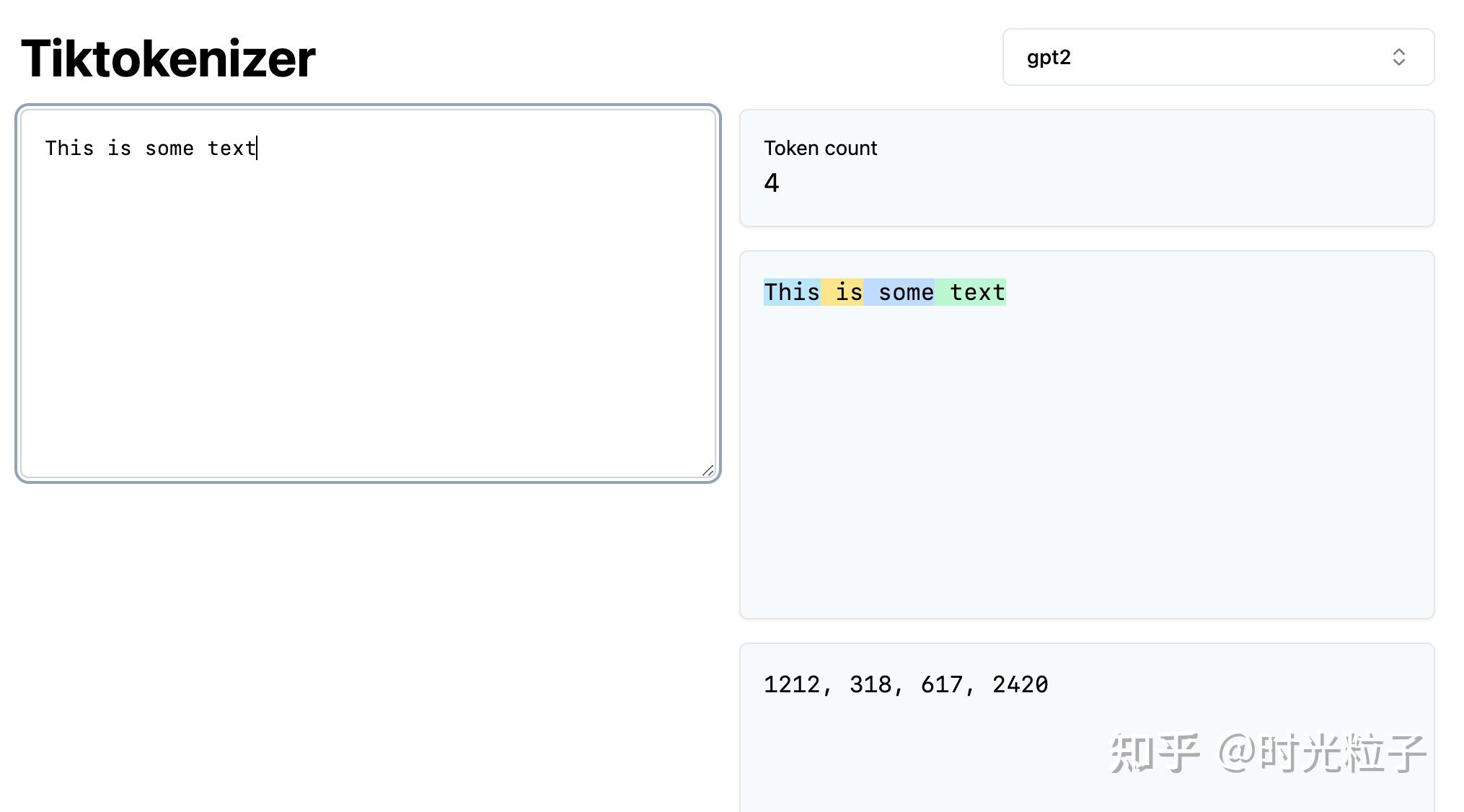1464x812 pixels.
Task: Click the resize handle of the text input box
Action: click(708, 469)
